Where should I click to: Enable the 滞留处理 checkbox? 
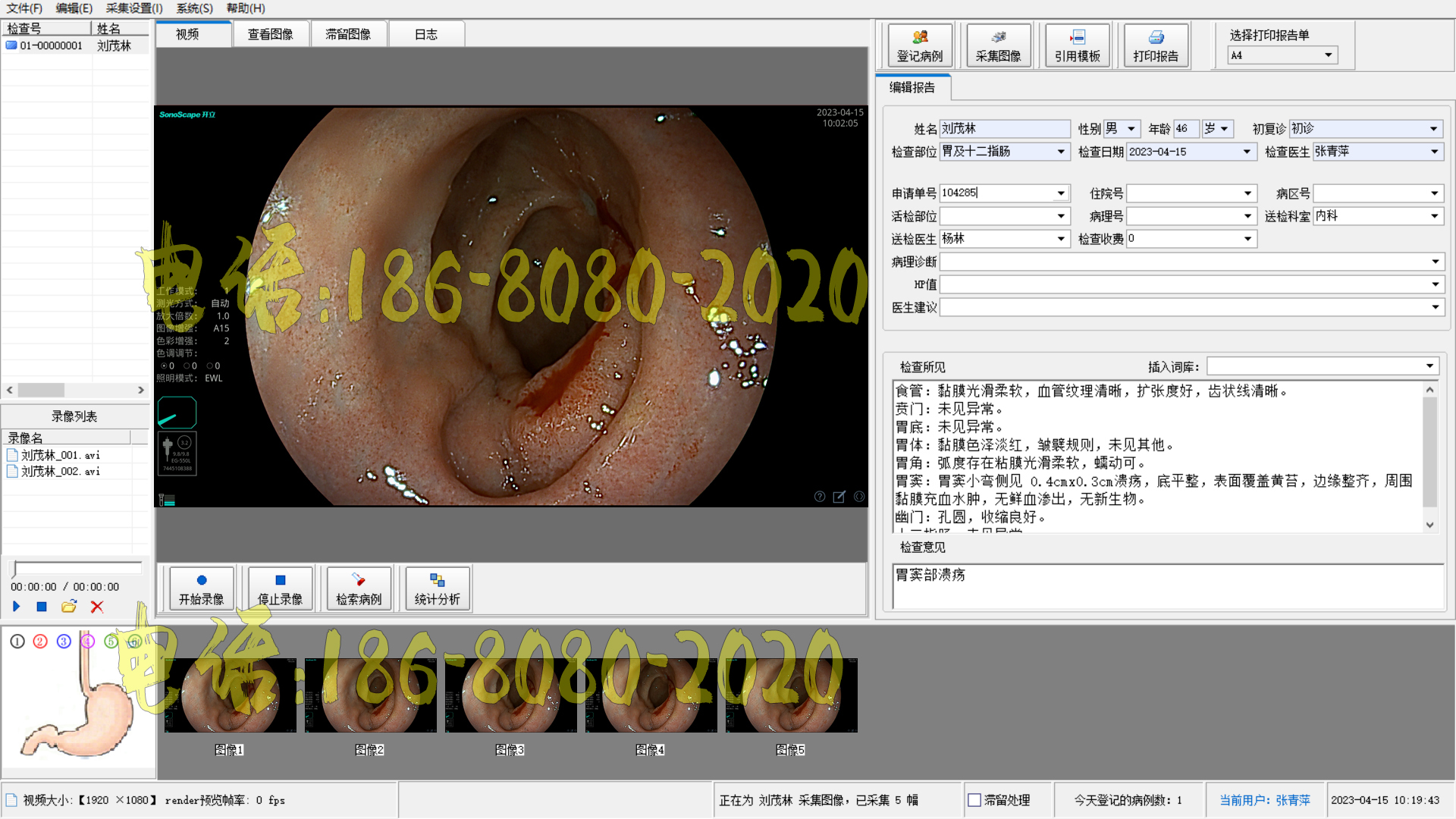pos(974,800)
